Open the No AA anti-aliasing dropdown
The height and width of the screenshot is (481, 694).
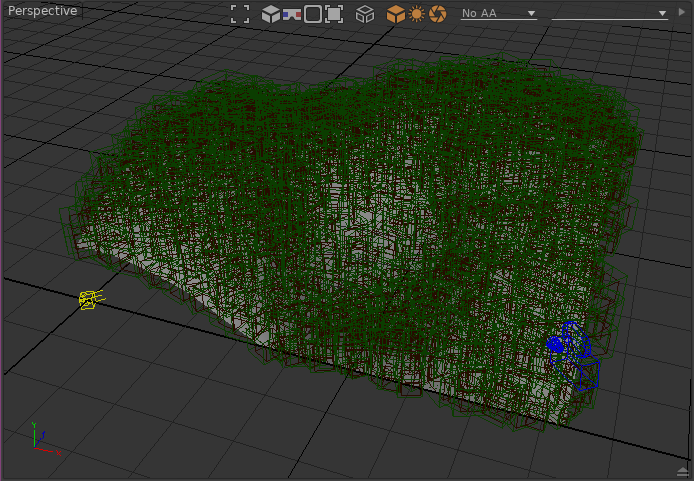coord(498,14)
